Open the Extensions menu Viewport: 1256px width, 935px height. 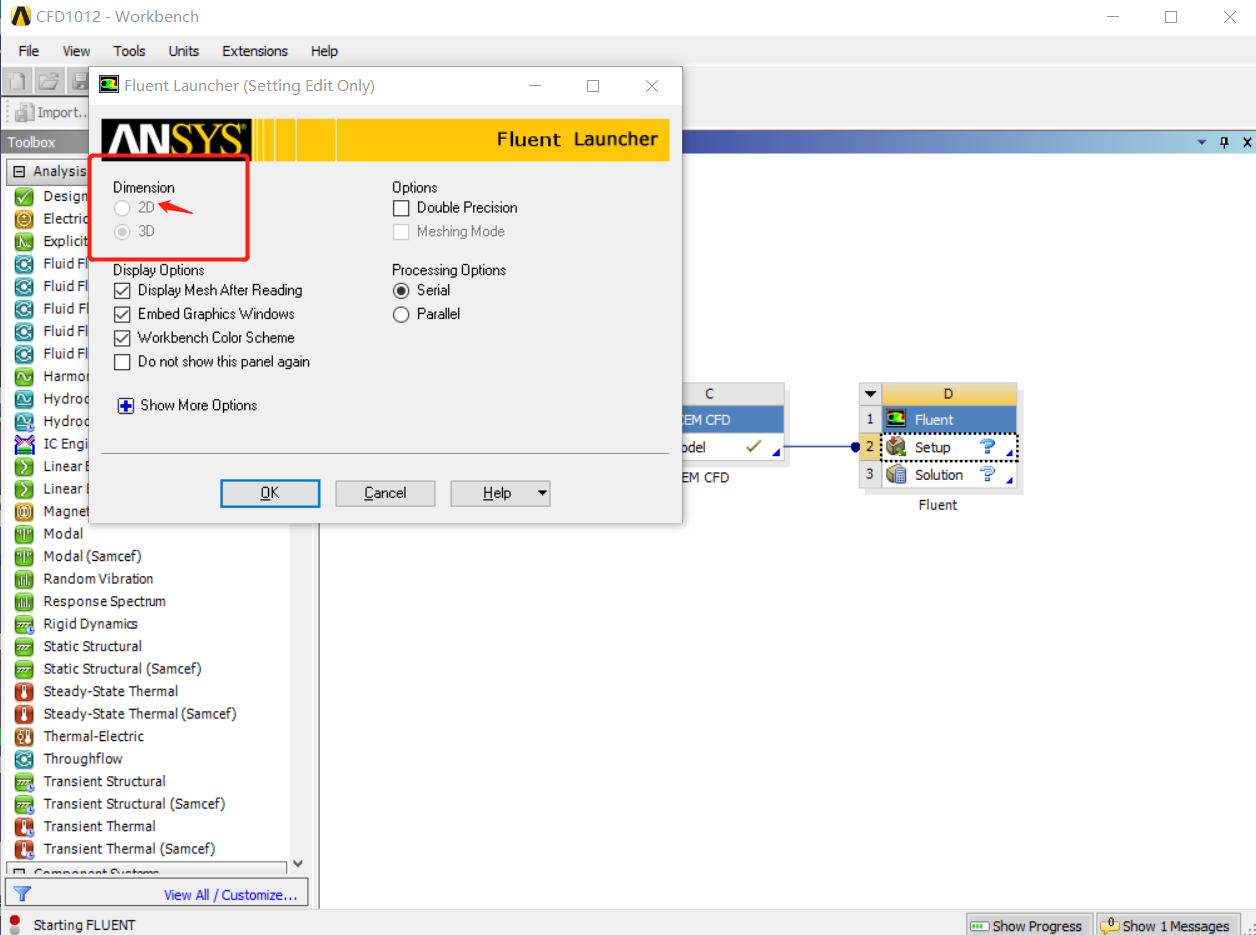[x=255, y=51]
